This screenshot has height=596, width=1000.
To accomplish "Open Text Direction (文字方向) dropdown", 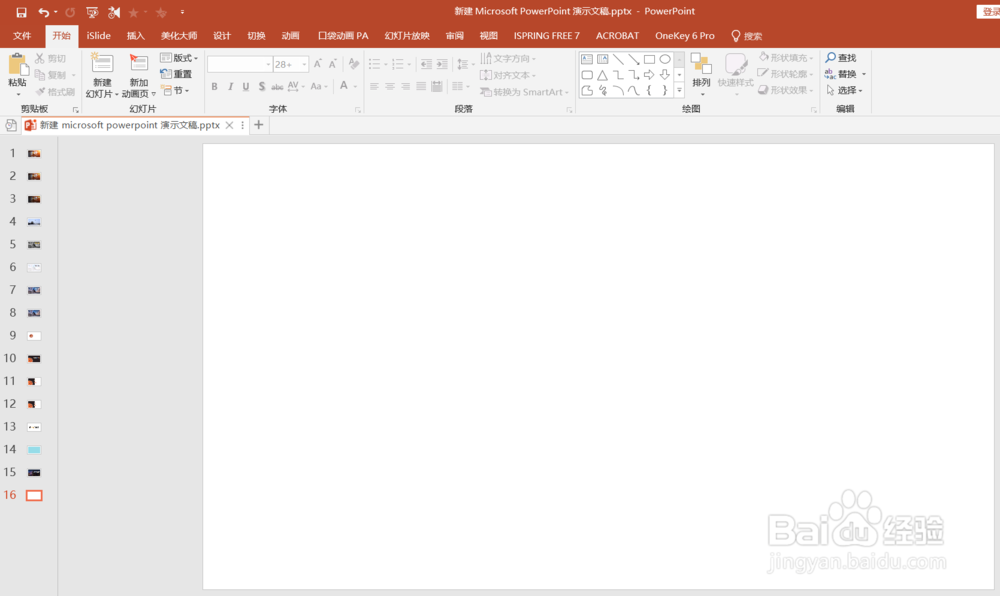I will (x=508, y=58).
